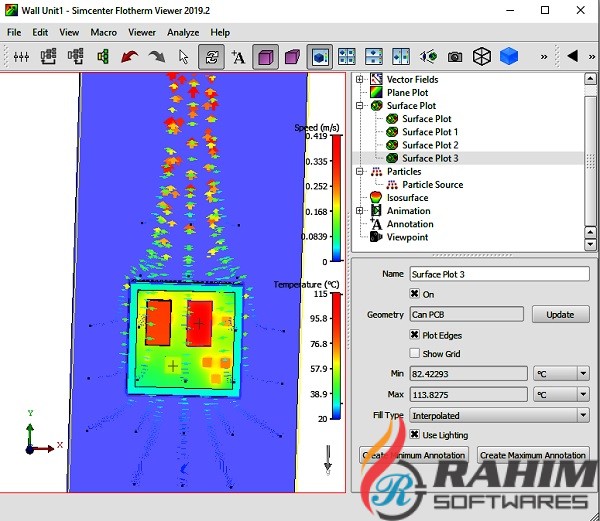Screen dimensions: 600x521
Task: Click the solid blue cube toolbar icon
Action: coord(509,56)
